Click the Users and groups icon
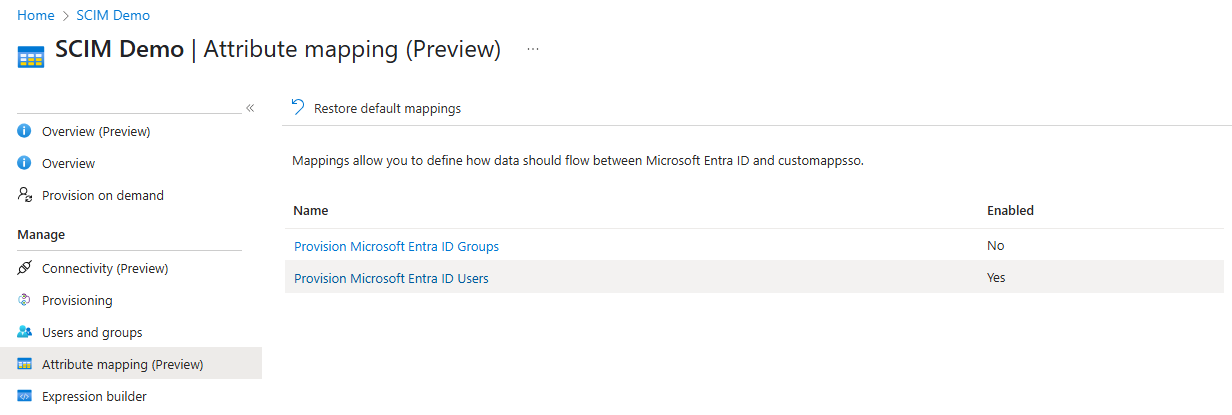1232x415 pixels. coord(25,332)
